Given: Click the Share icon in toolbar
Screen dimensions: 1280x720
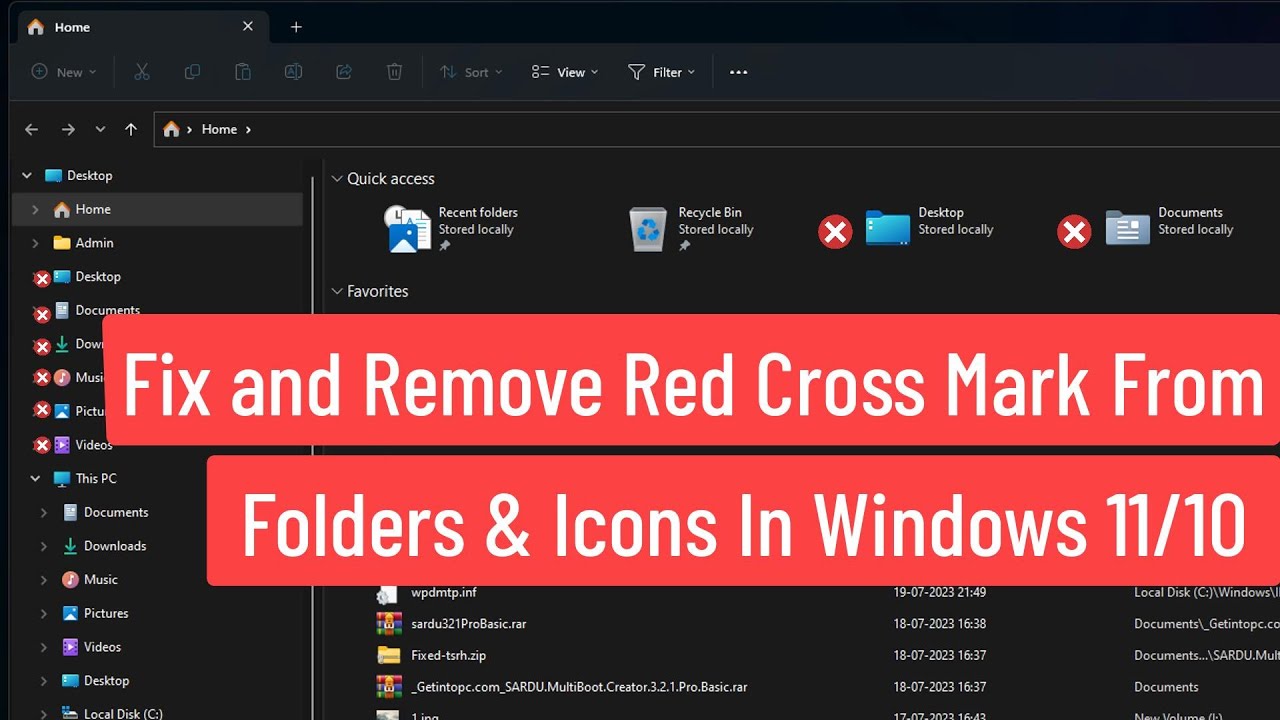Looking at the screenshot, I should click(x=344, y=72).
